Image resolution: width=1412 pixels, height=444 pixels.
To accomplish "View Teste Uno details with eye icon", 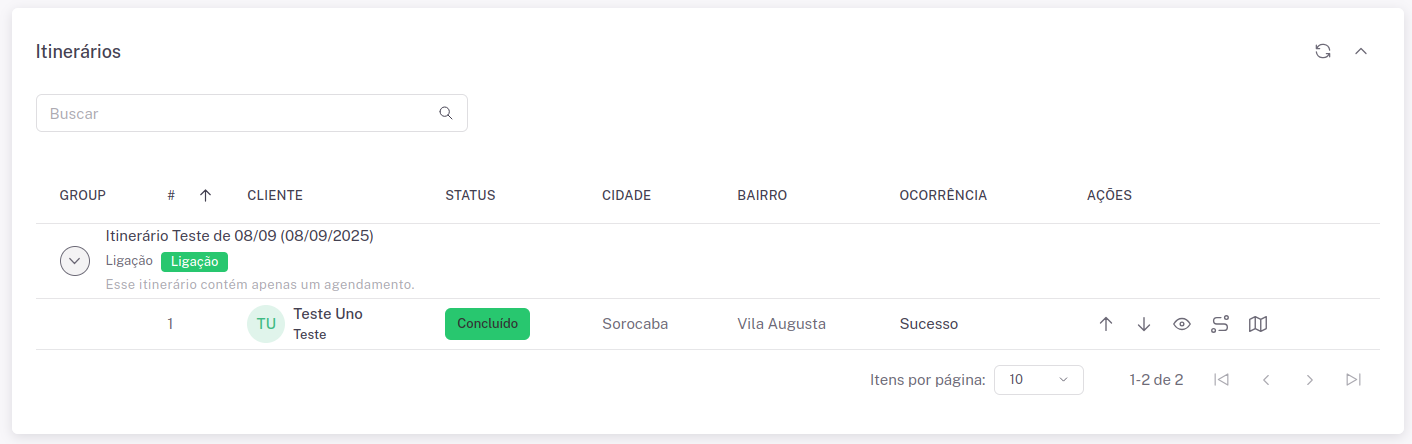I will (1182, 324).
